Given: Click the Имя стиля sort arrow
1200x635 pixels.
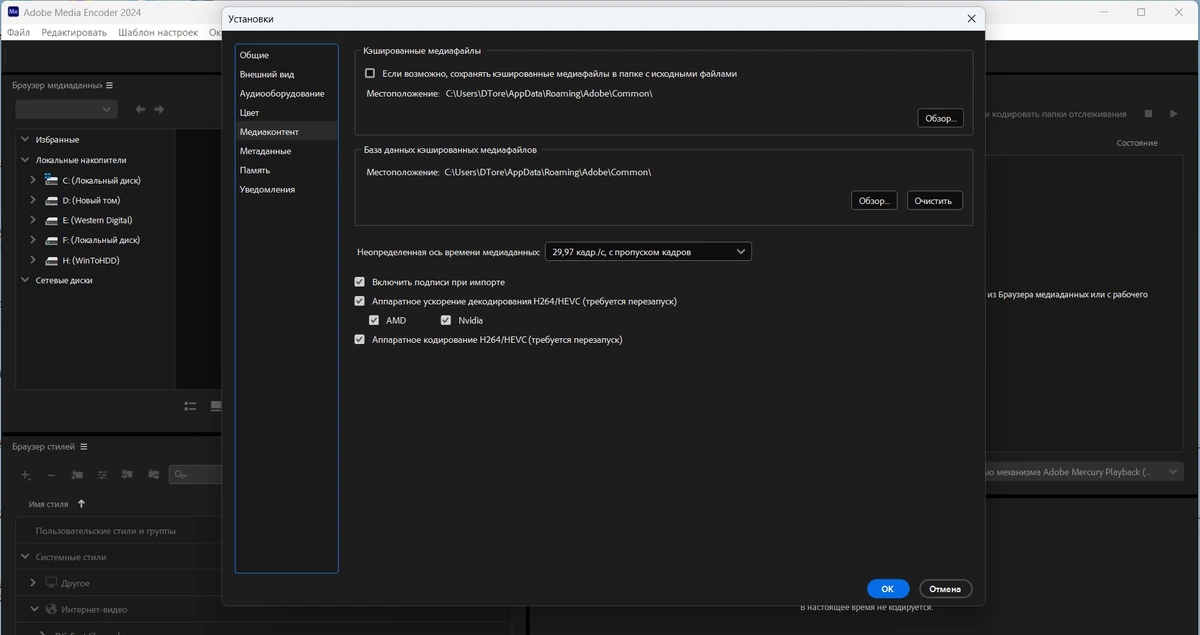Looking at the screenshot, I should point(81,504).
